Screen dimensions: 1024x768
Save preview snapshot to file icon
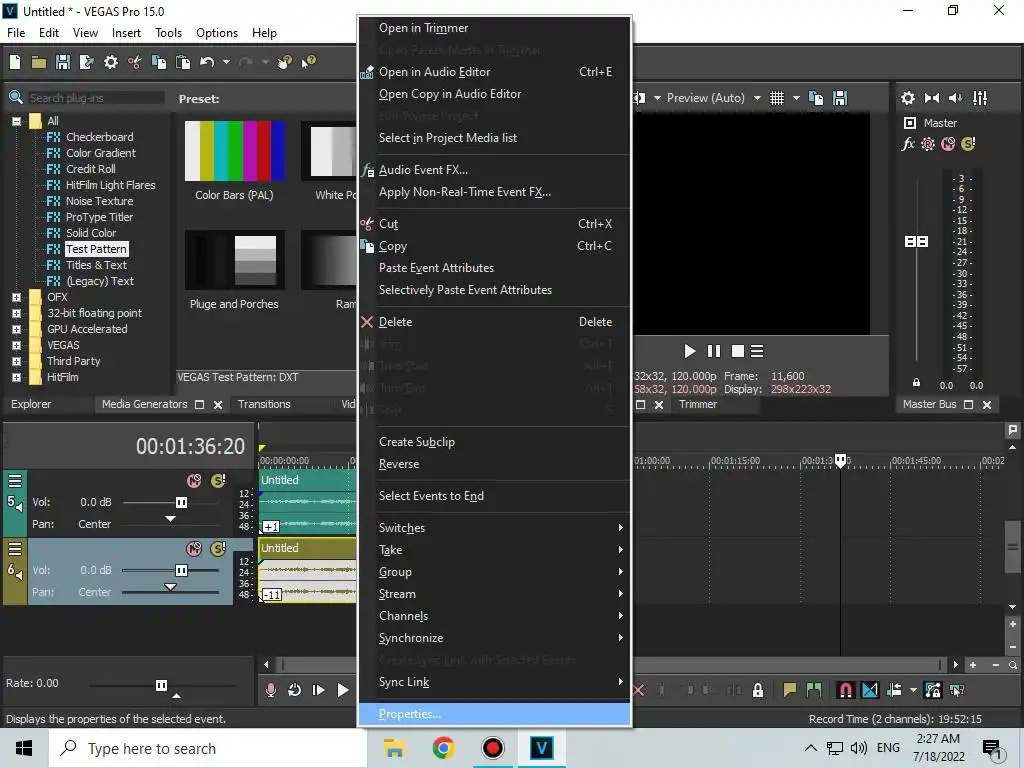[x=840, y=98]
